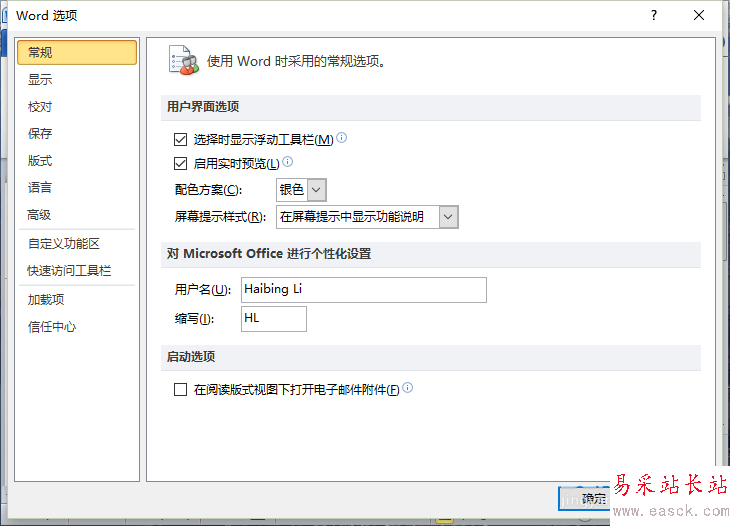Toggle the 启用实时预览 checkbox
The height and width of the screenshot is (526, 730).
(181, 163)
